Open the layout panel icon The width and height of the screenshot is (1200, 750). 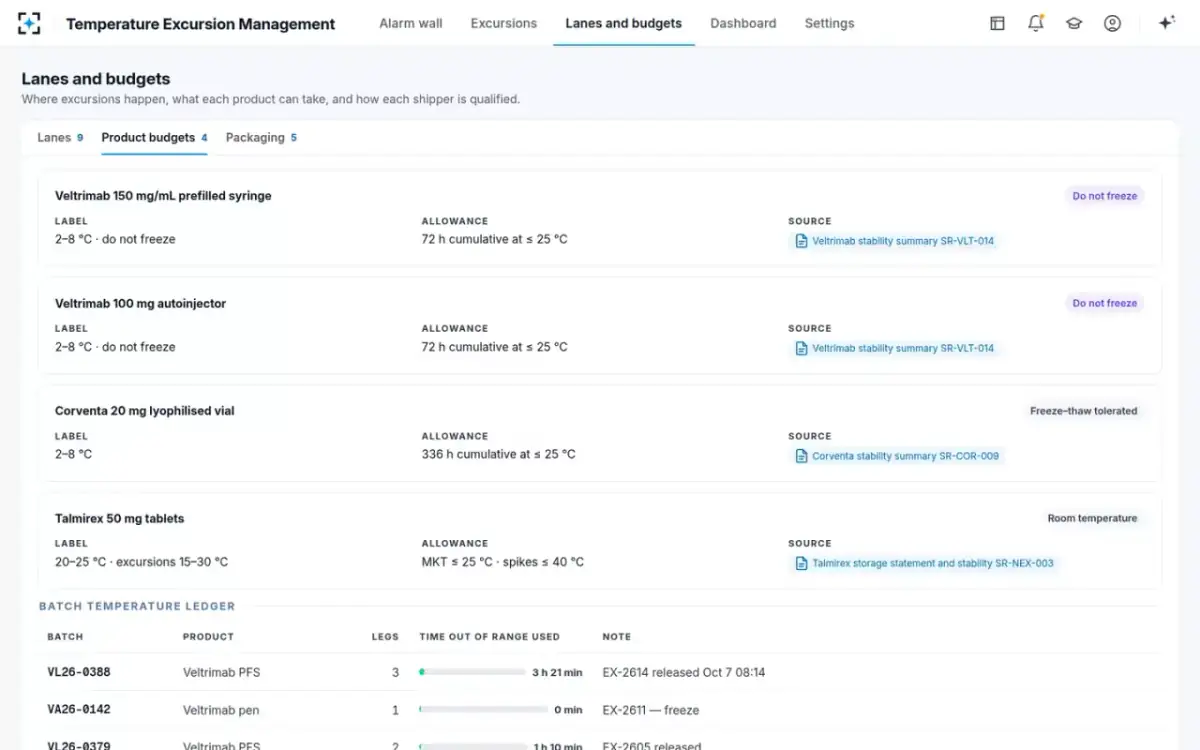pyautogui.click(x=997, y=23)
